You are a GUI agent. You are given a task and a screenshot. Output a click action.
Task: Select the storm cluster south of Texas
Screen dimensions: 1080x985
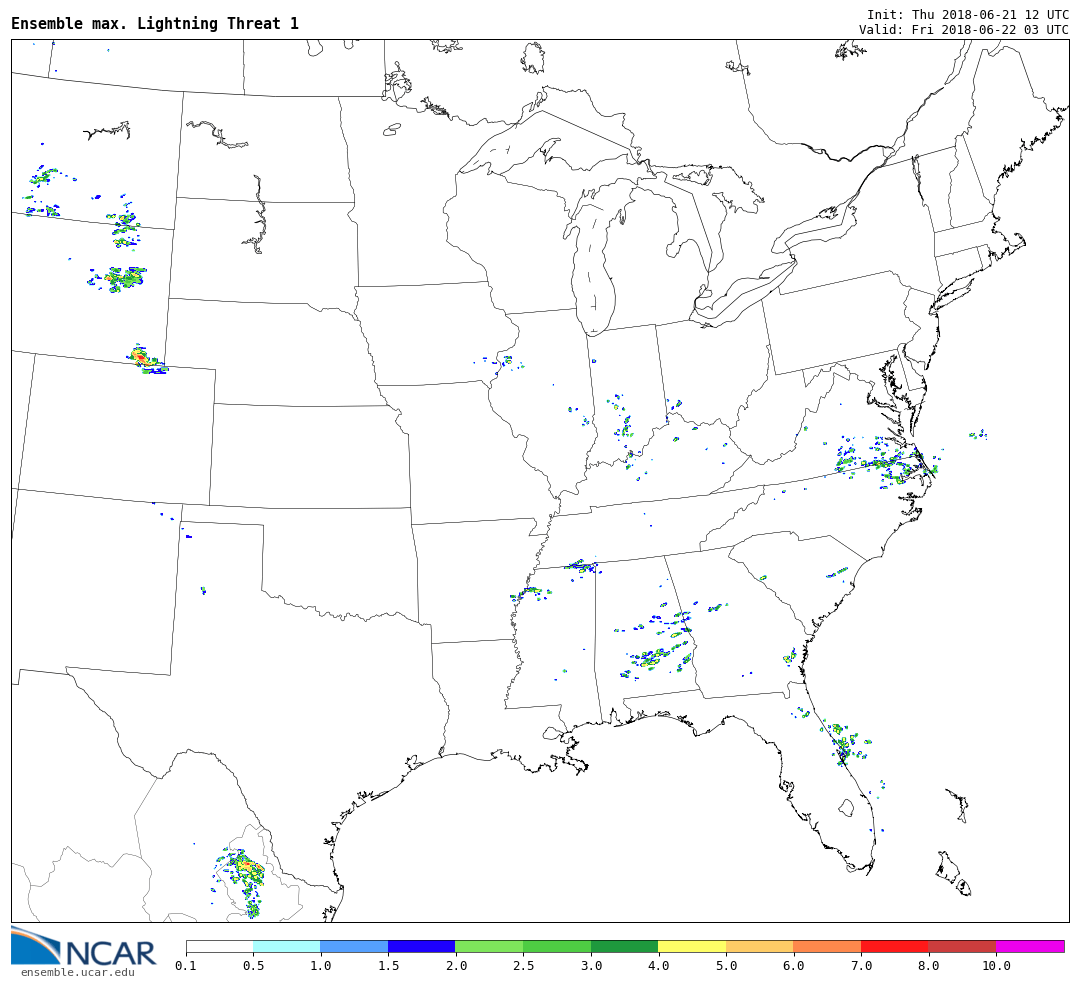[x=243, y=876]
